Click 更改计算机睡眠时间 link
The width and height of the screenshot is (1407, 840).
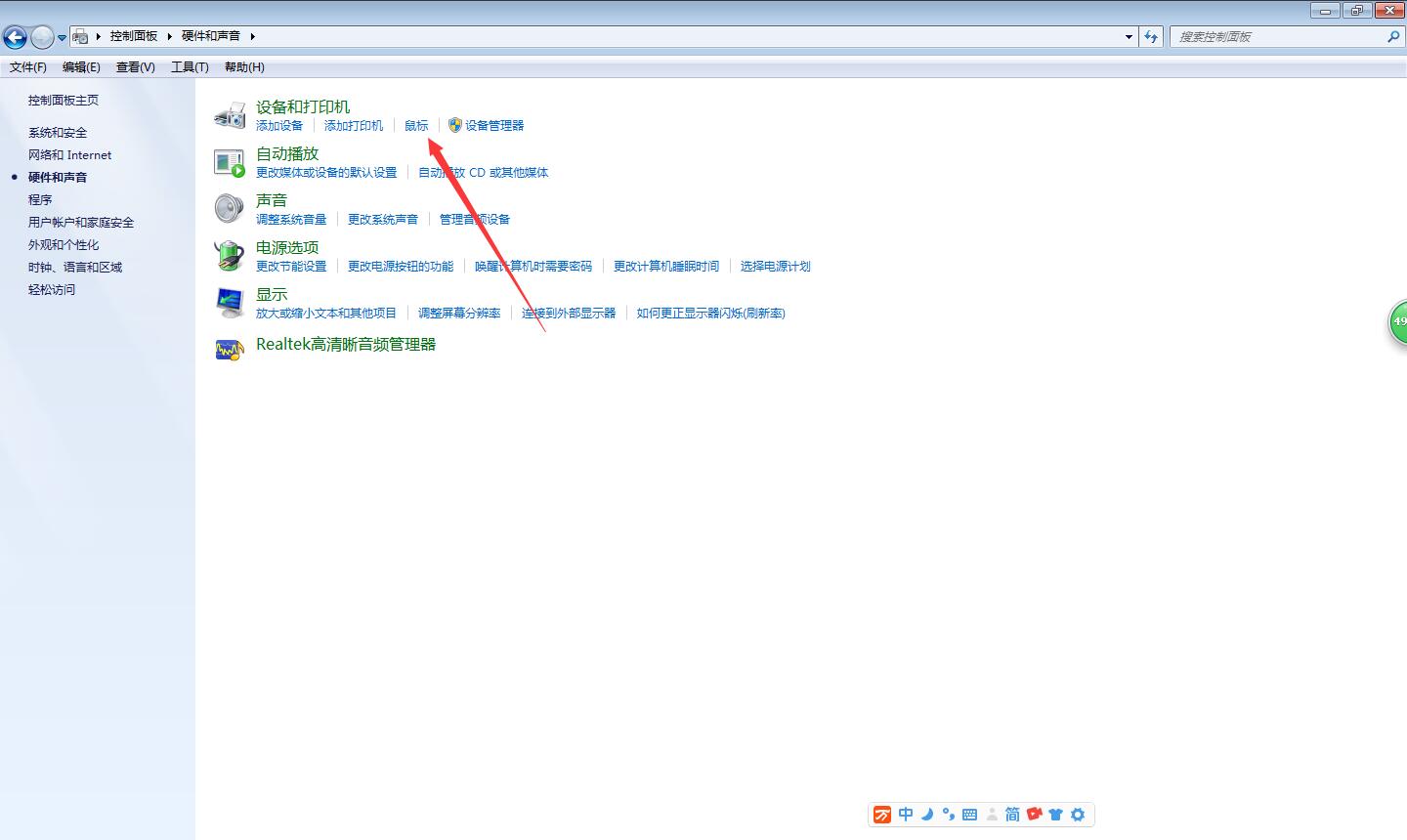666,267
